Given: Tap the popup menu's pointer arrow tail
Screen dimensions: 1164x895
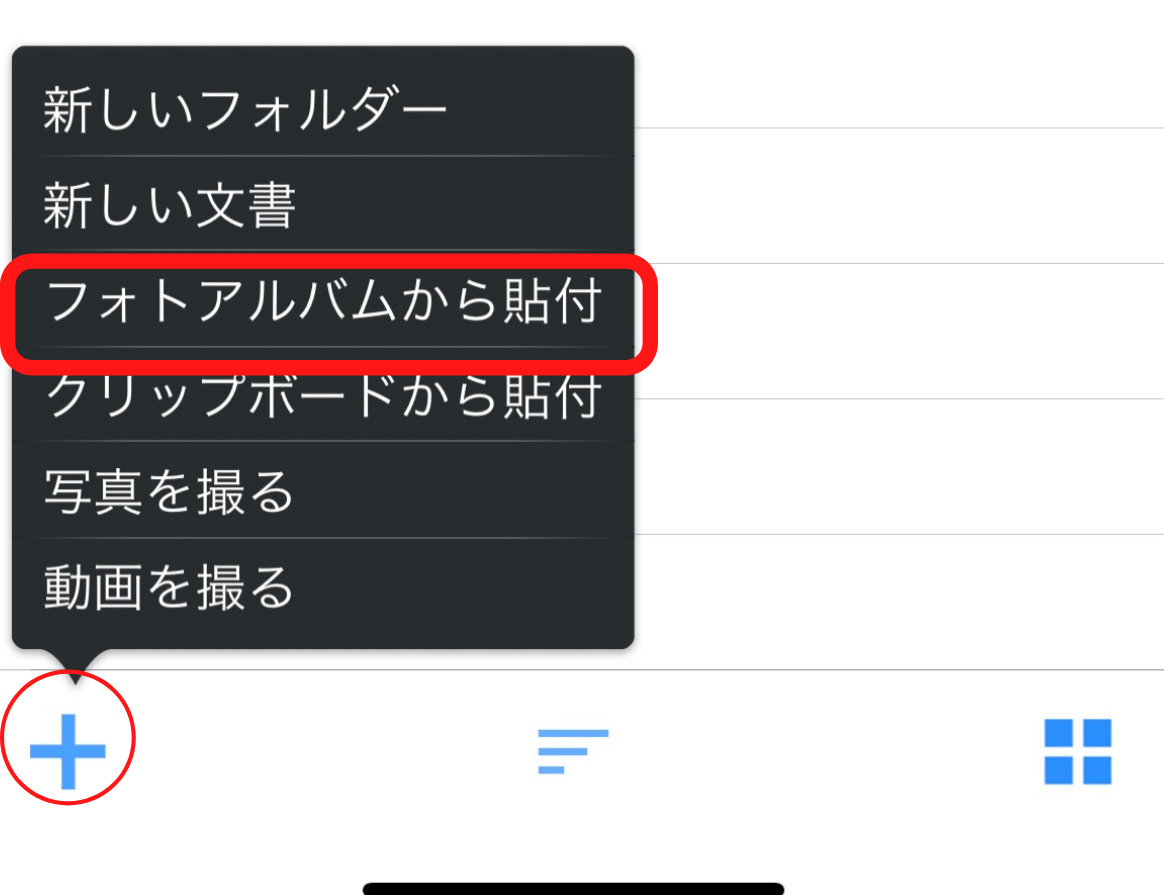Looking at the screenshot, I should 74,666.
